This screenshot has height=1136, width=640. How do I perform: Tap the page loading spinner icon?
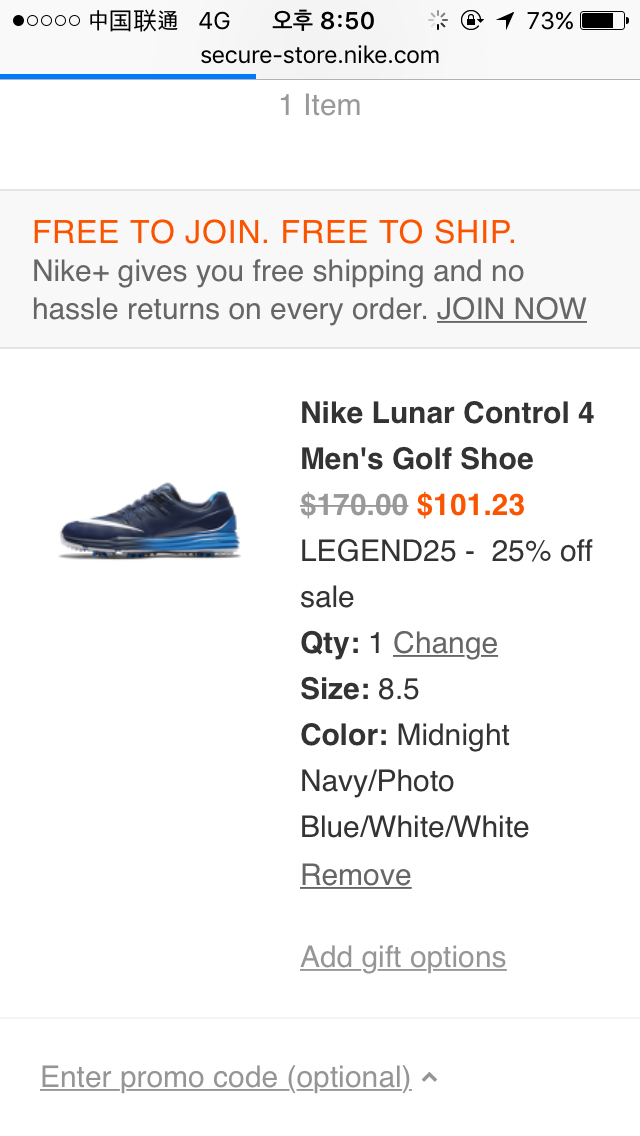click(437, 20)
